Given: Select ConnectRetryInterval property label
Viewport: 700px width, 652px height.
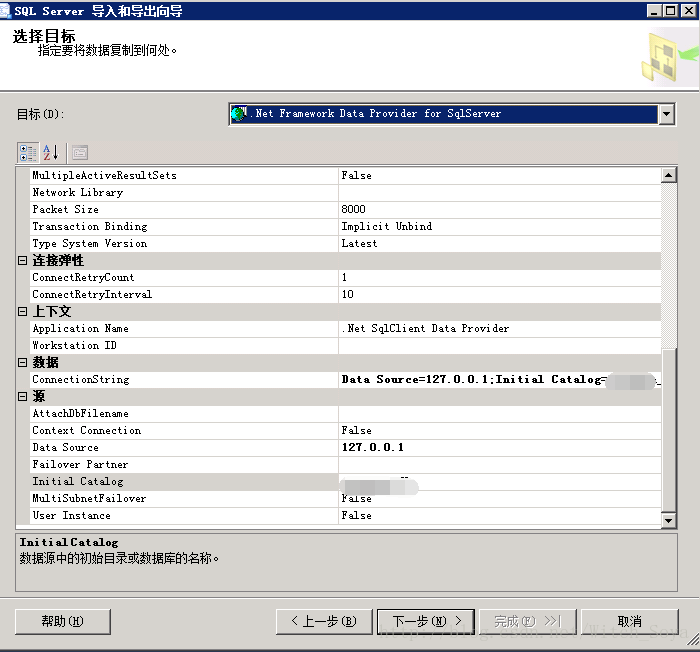Looking at the screenshot, I should (184, 294).
